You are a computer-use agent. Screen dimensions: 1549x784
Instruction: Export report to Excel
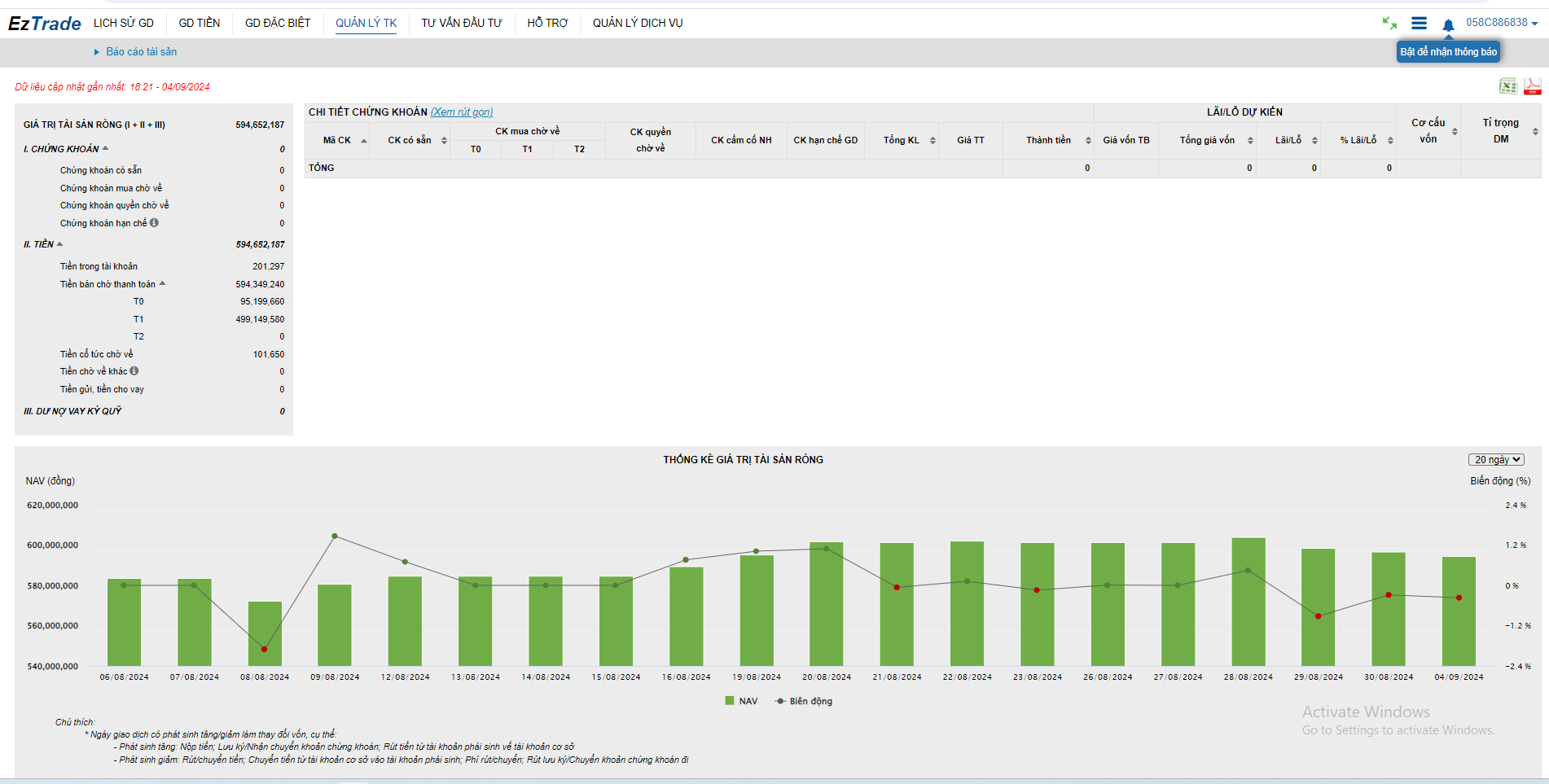[1508, 86]
